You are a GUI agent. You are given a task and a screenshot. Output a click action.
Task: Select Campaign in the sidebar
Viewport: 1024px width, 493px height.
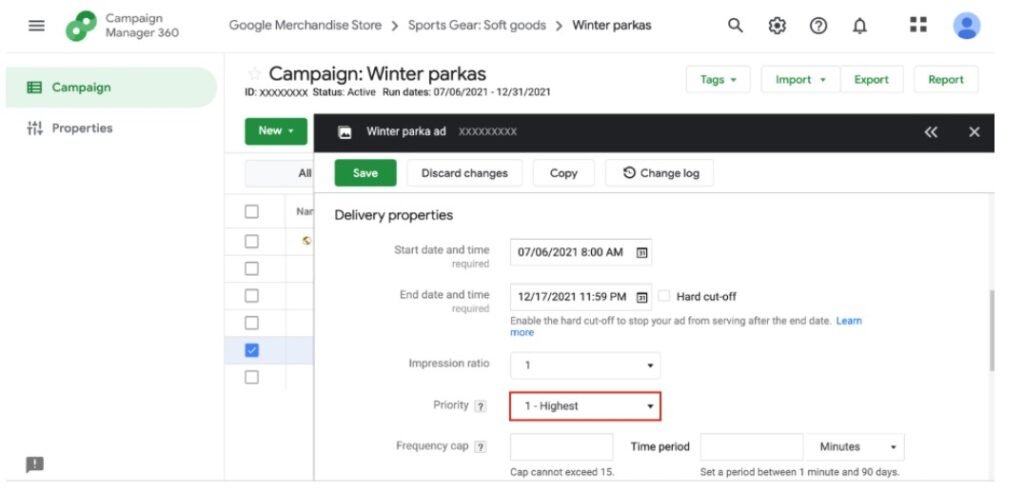(111, 87)
